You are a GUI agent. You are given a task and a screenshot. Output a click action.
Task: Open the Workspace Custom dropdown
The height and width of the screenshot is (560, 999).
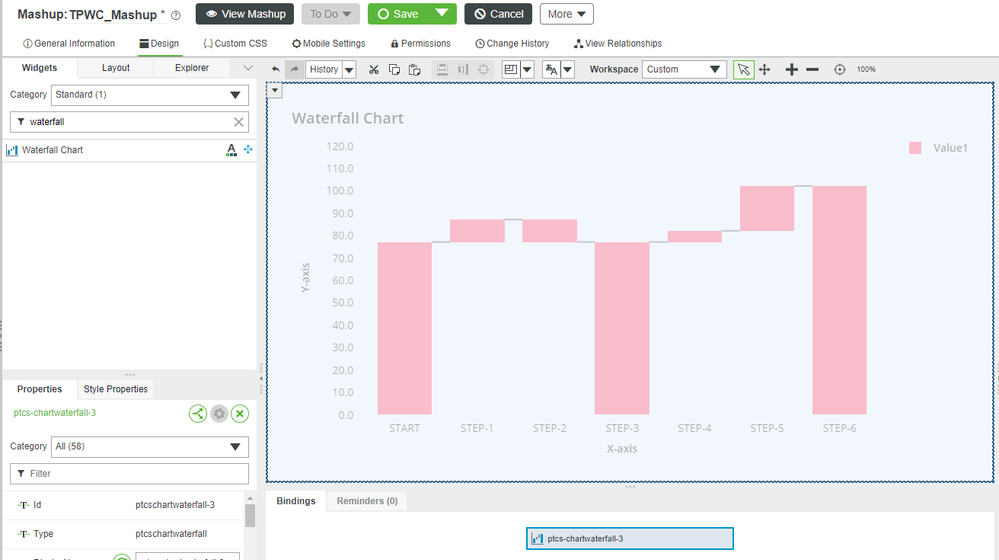684,69
